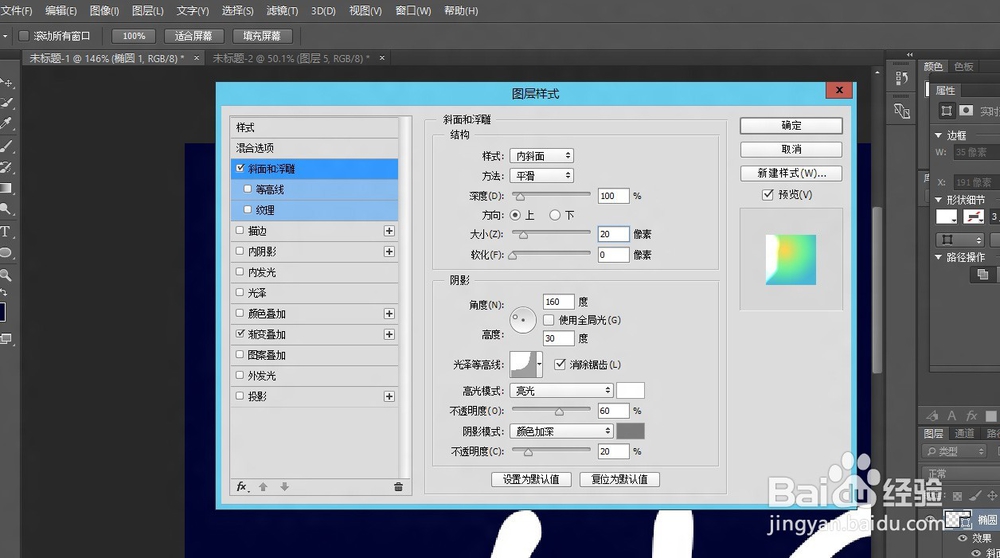
Task: Select the Brush tool
Action: (x=6, y=146)
